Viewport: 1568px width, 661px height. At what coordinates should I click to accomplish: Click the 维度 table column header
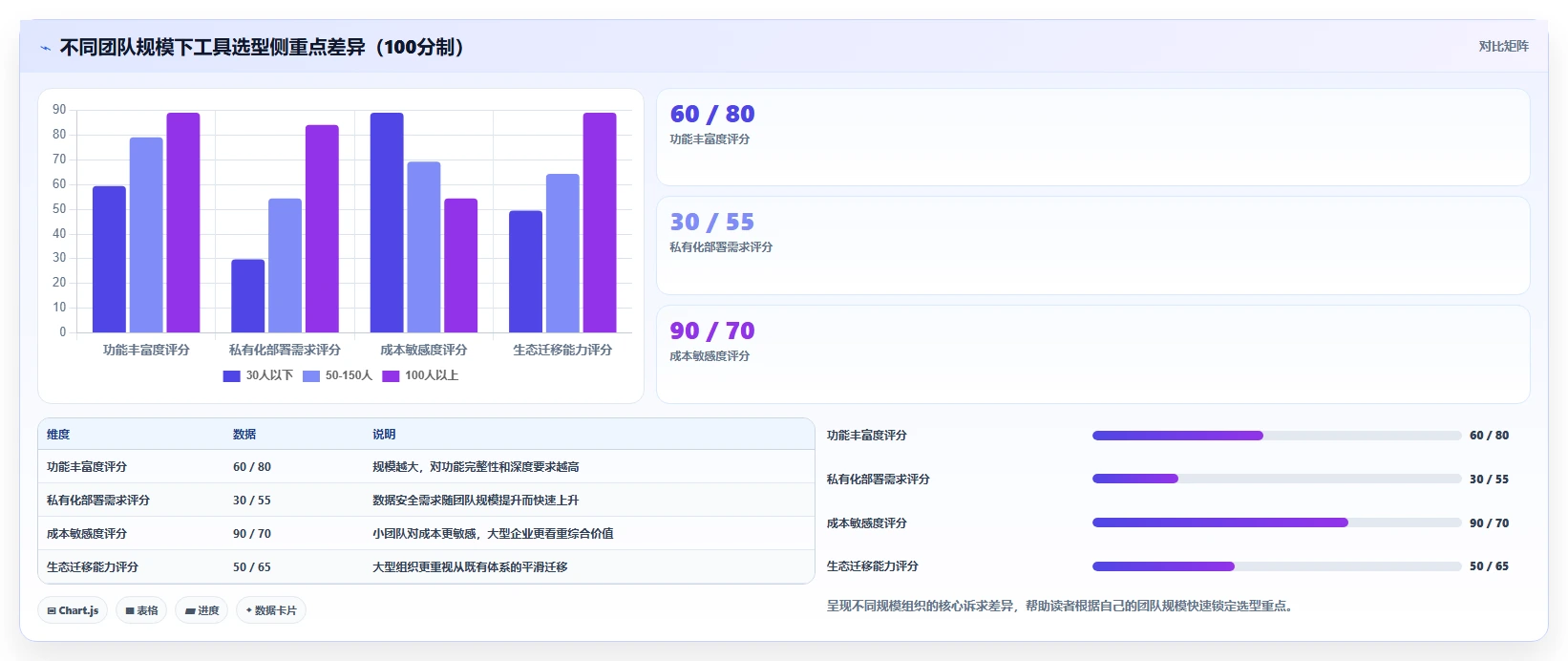pos(58,434)
